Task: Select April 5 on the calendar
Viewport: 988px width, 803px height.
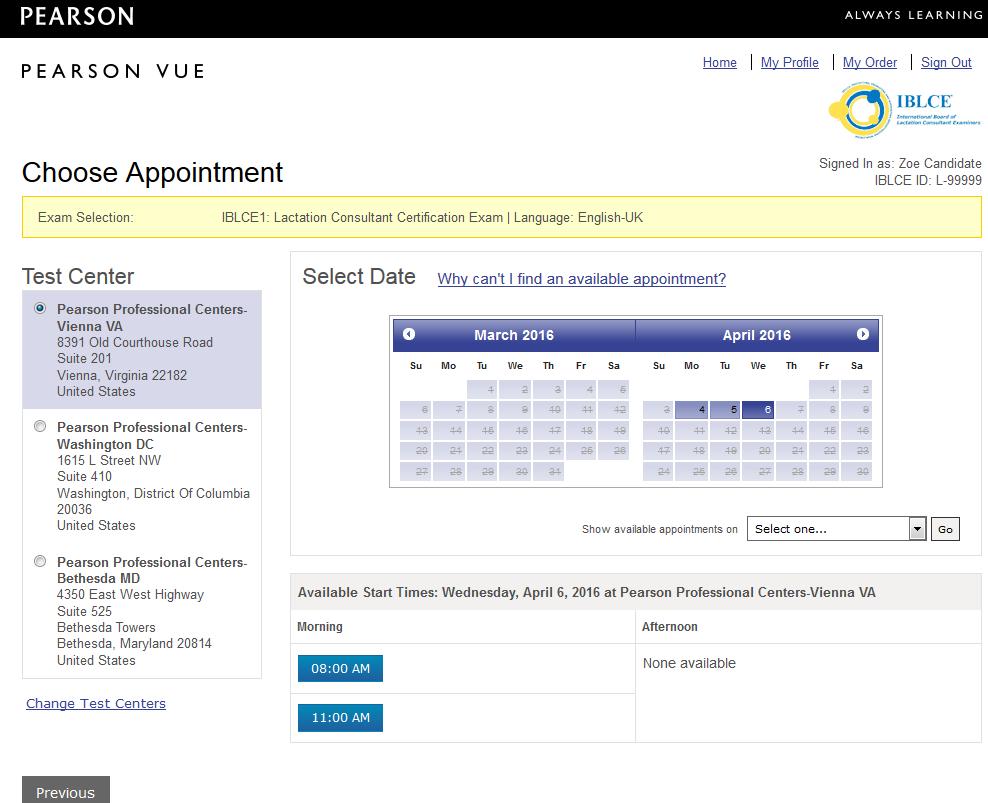Action: click(x=725, y=410)
